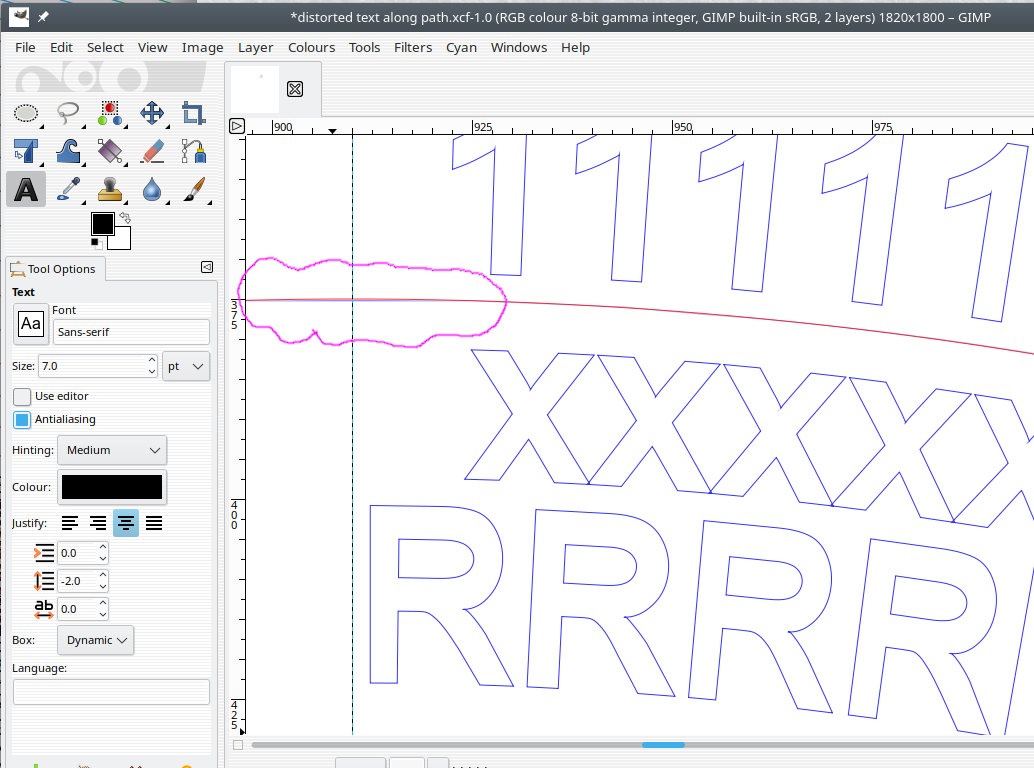Select the Free Select lasso tool
This screenshot has height=768, width=1034.
click(x=68, y=113)
